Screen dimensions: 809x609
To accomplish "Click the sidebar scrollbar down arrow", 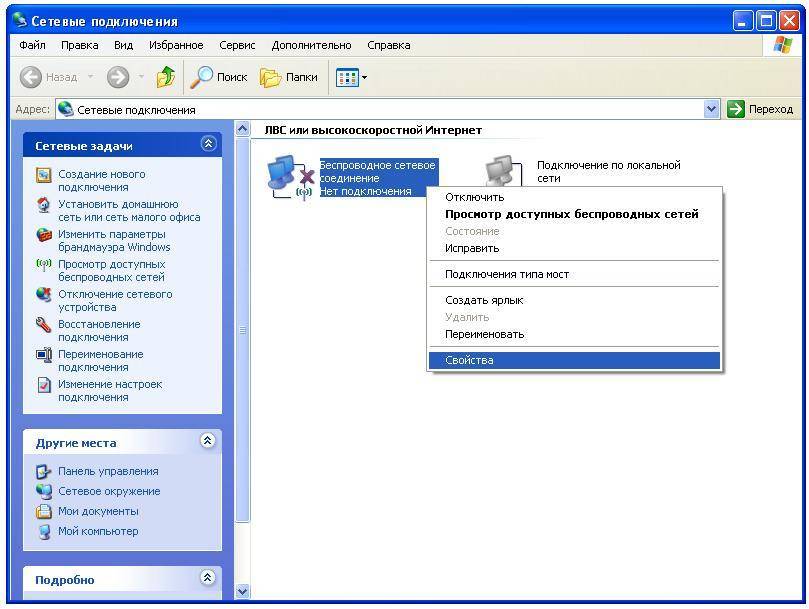I will pyautogui.click(x=242, y=591).
